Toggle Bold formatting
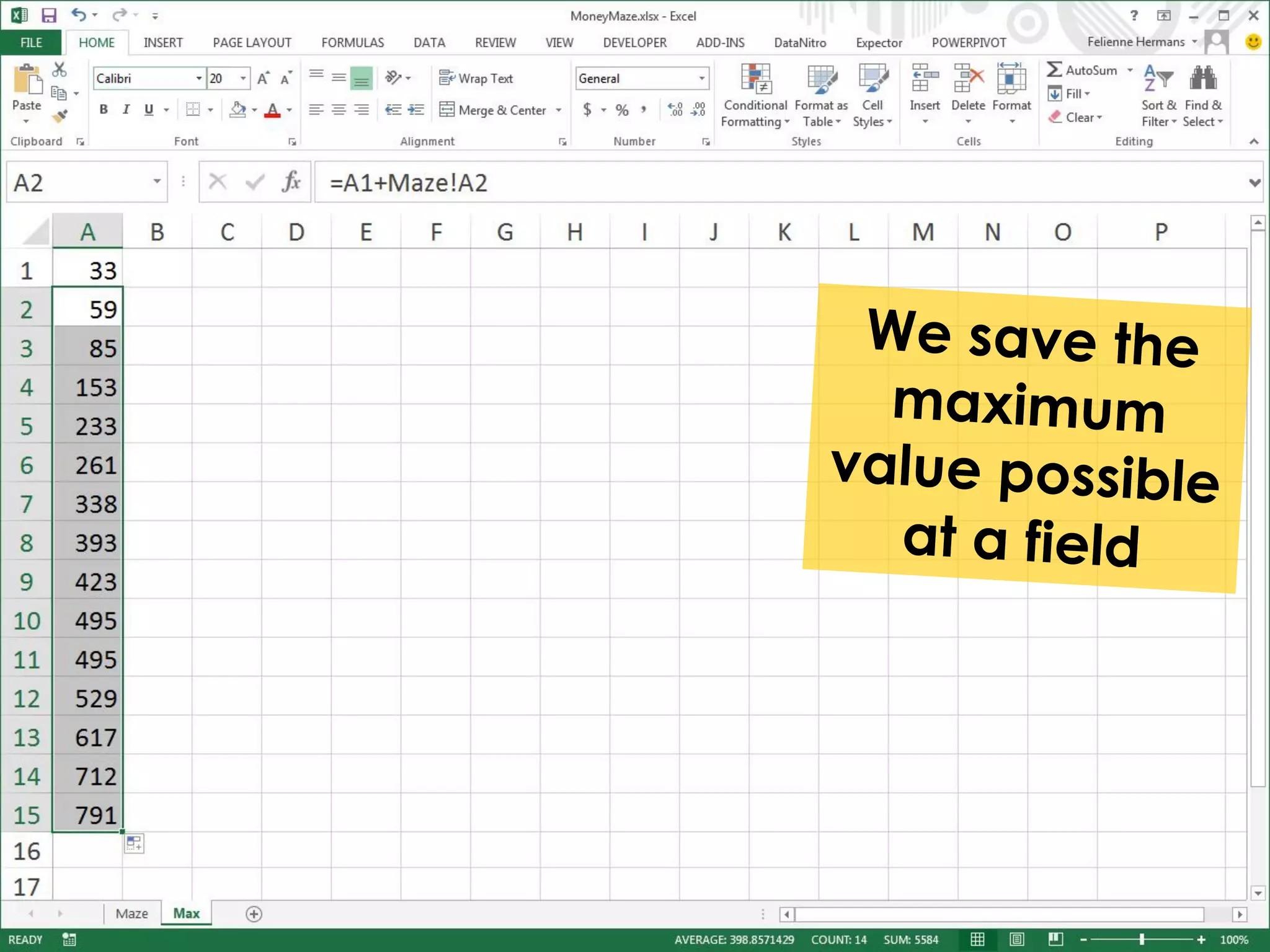Image resolution: width=1270 pixels, height=952 pixels. point(104,110)
